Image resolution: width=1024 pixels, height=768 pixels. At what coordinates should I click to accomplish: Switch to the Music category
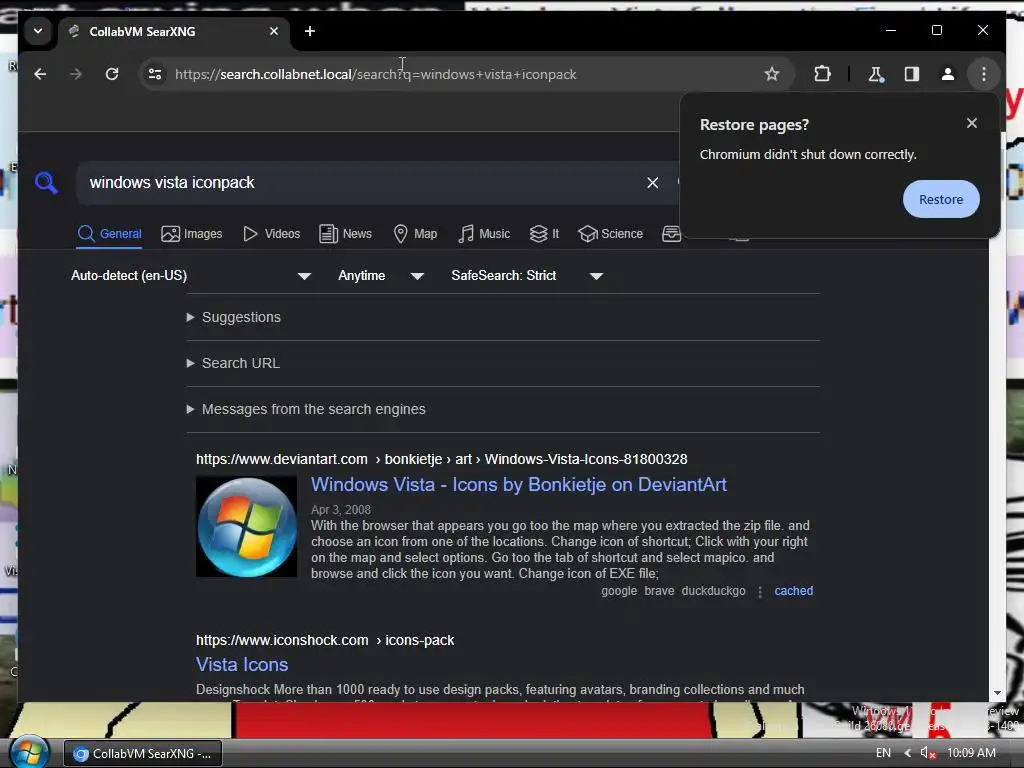[484, 234]
